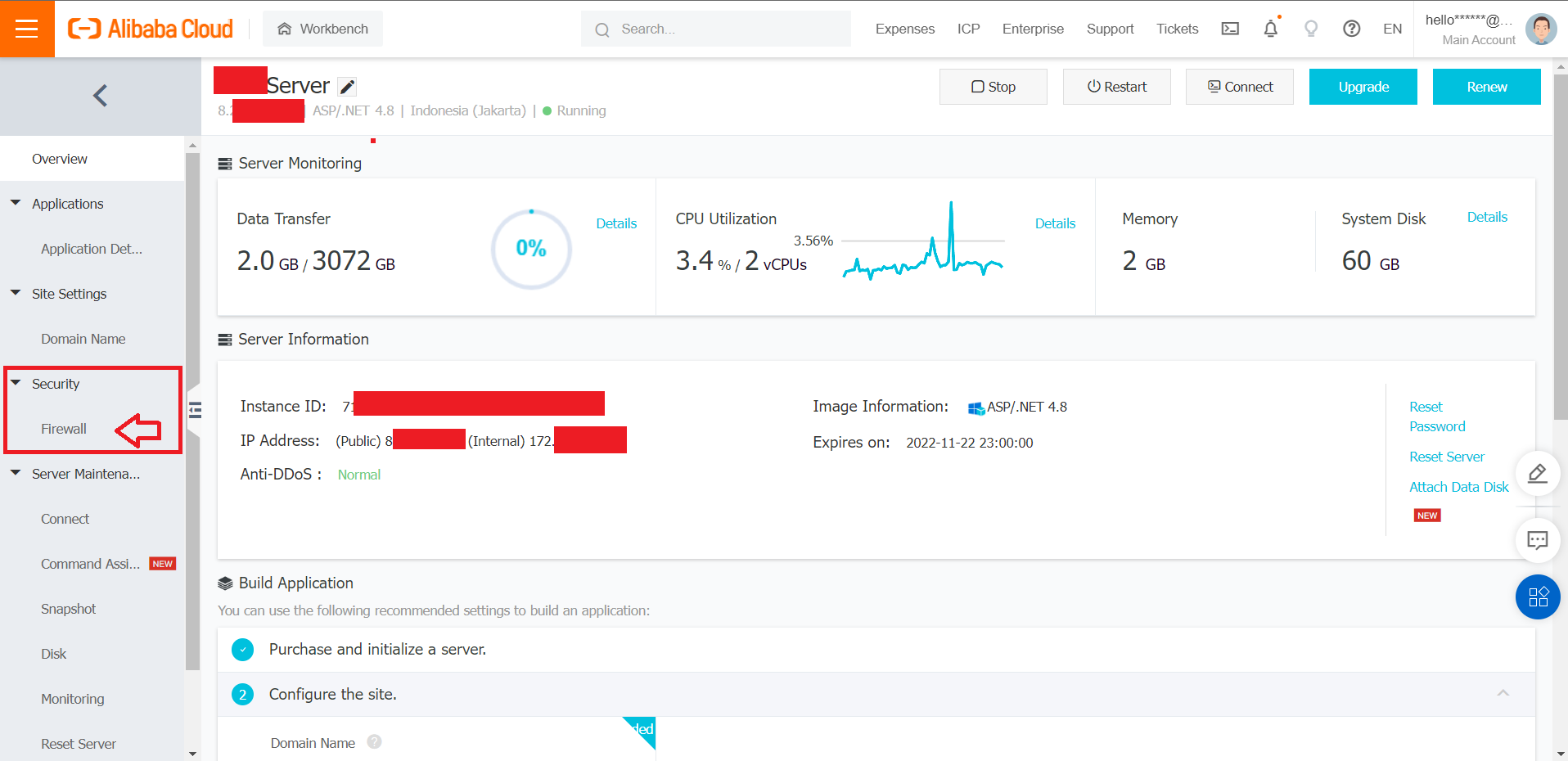The width and height of the screenshot is (1568, 761).
Task: Click the Alibaba Cloud logo
Action: [151, 29]
